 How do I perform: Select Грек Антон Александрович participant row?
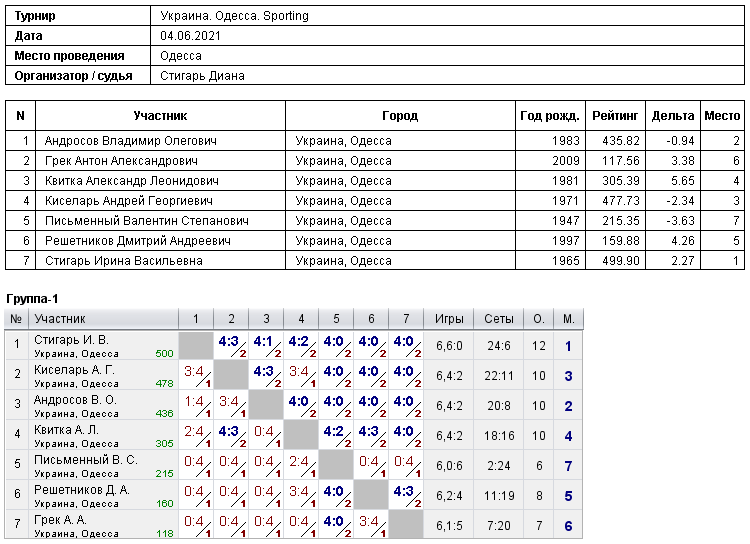coord(375,161)
